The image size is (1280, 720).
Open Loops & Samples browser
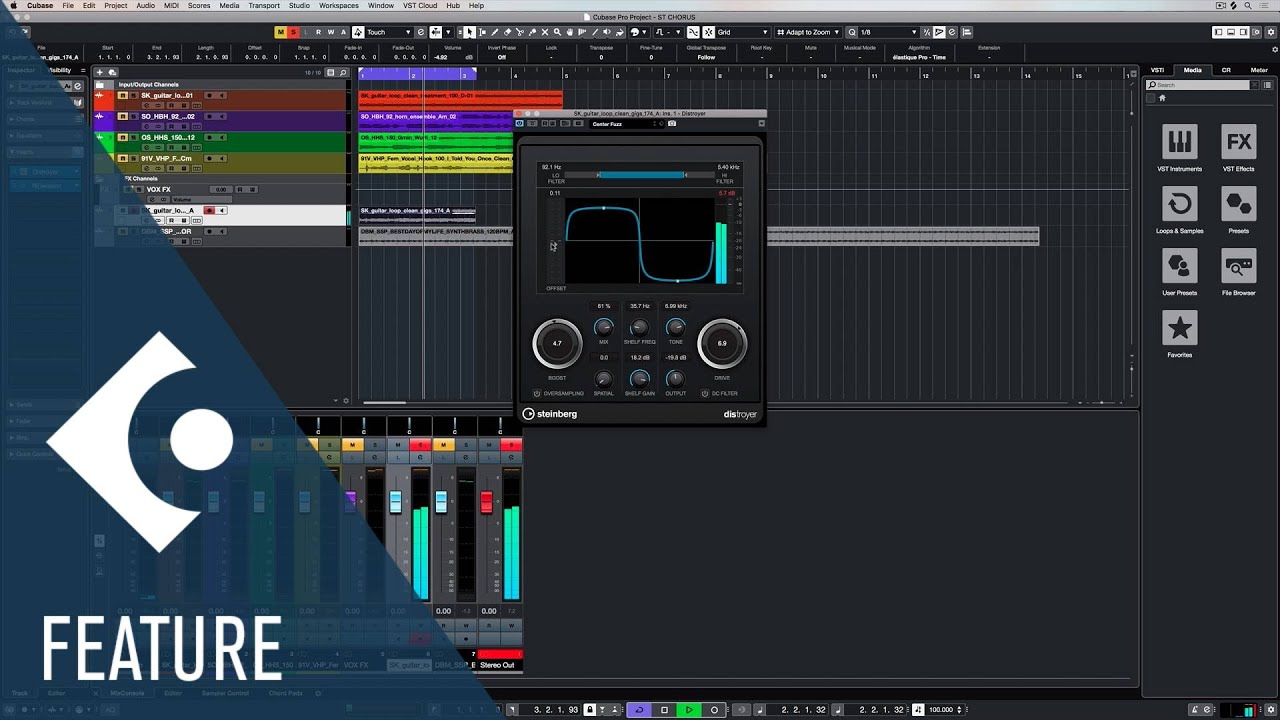coord(1180,211)
